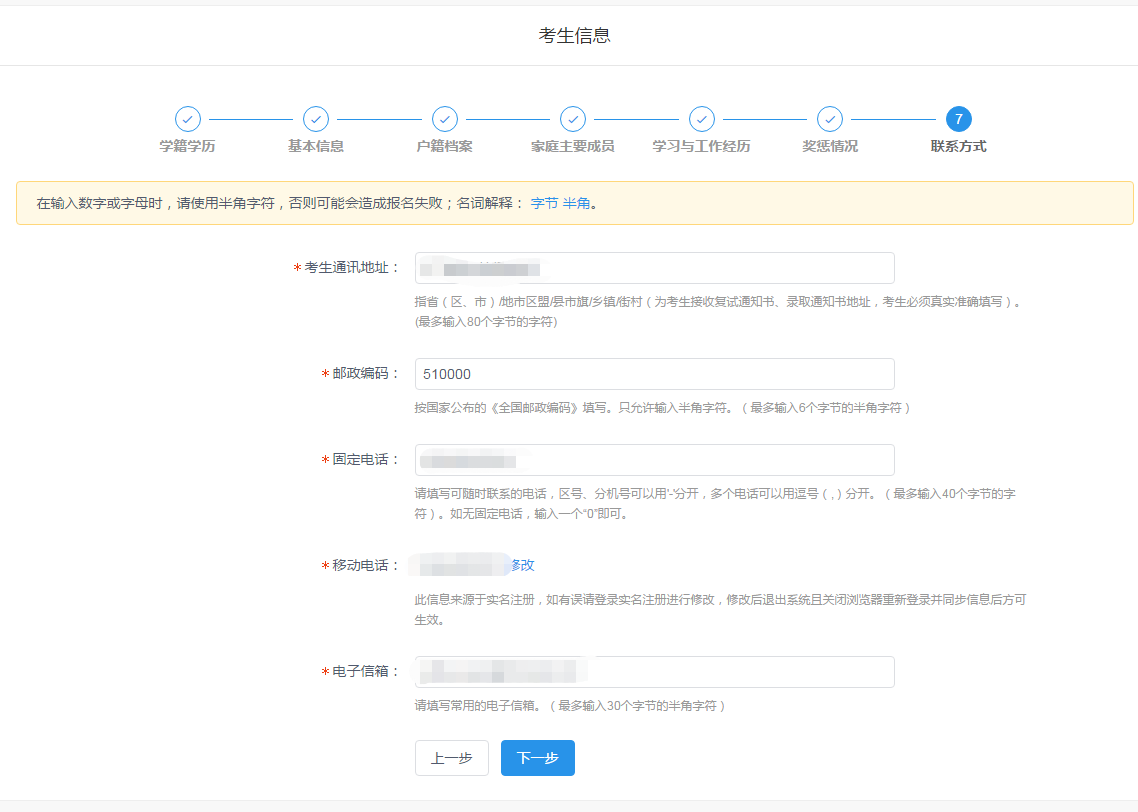Click the 学习与工作经历 step checkmark icon
1138x812 pixels.
pyautogui.click(x=702, y=119)
